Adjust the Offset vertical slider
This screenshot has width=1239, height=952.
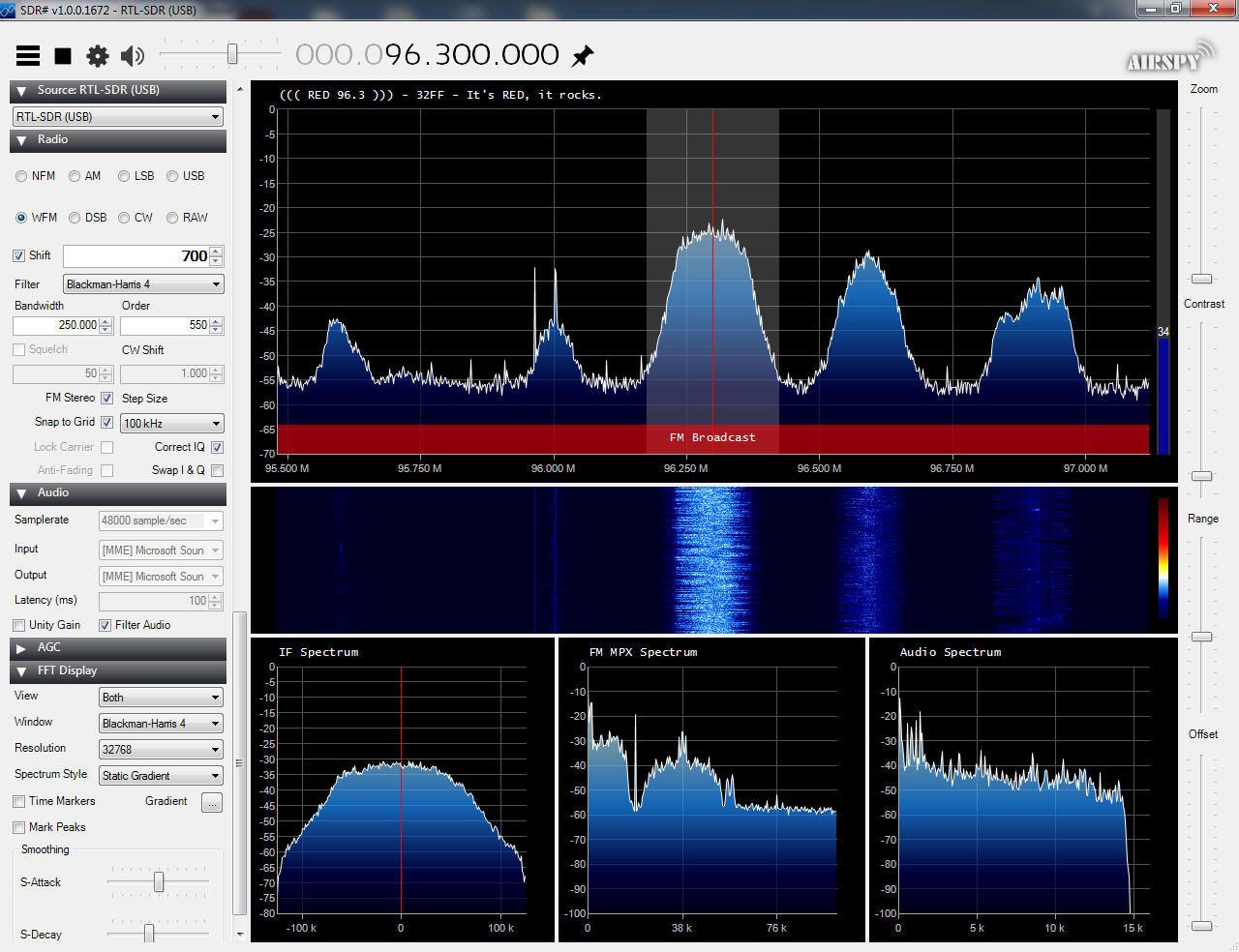pos(1201,926)
